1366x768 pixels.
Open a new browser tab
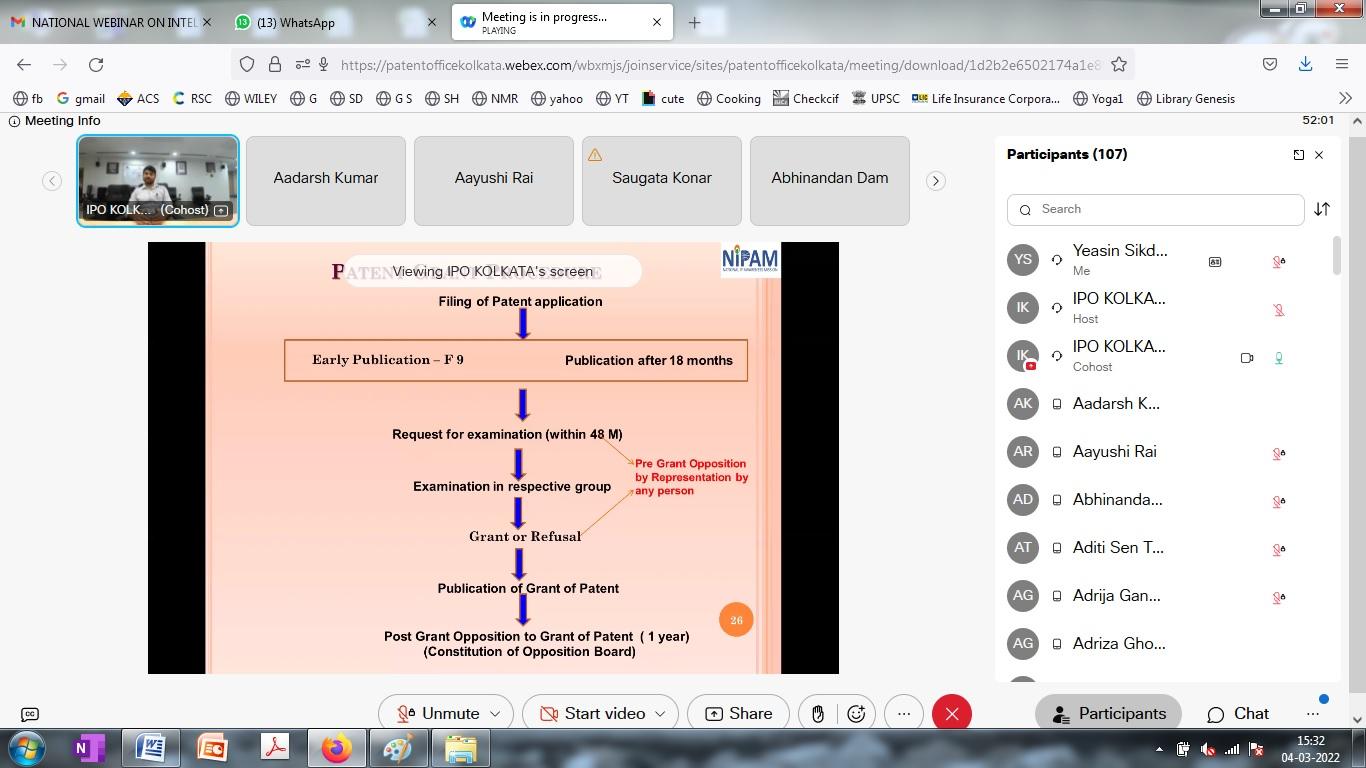pos(694,22)
